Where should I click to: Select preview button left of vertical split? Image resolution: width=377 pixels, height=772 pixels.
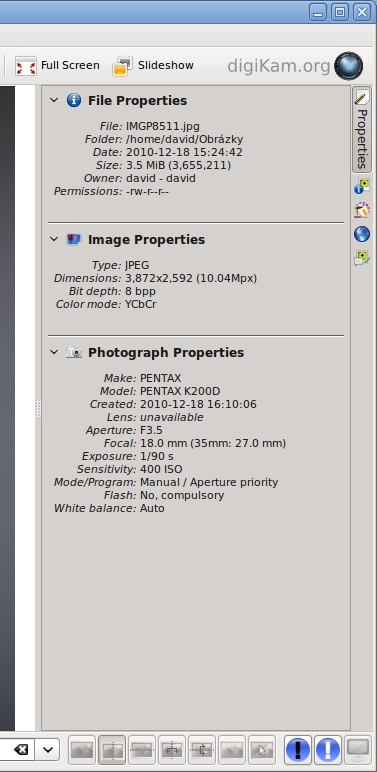click(82, 750)
